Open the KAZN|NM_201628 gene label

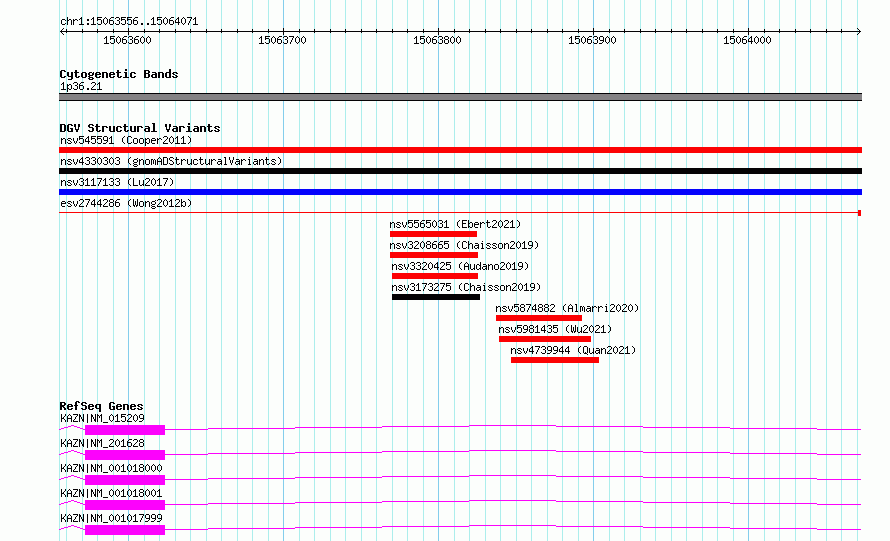pos(102,443)
